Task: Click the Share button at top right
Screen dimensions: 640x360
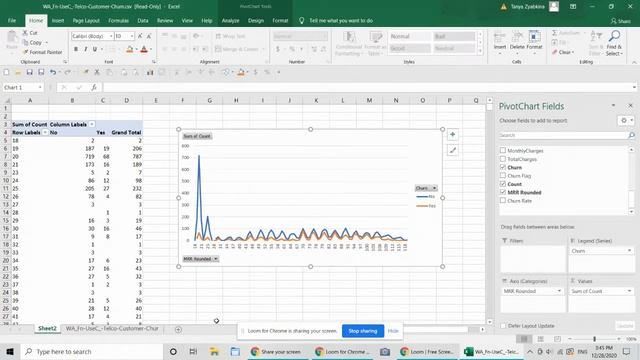Action: click(x=620, y=21)
